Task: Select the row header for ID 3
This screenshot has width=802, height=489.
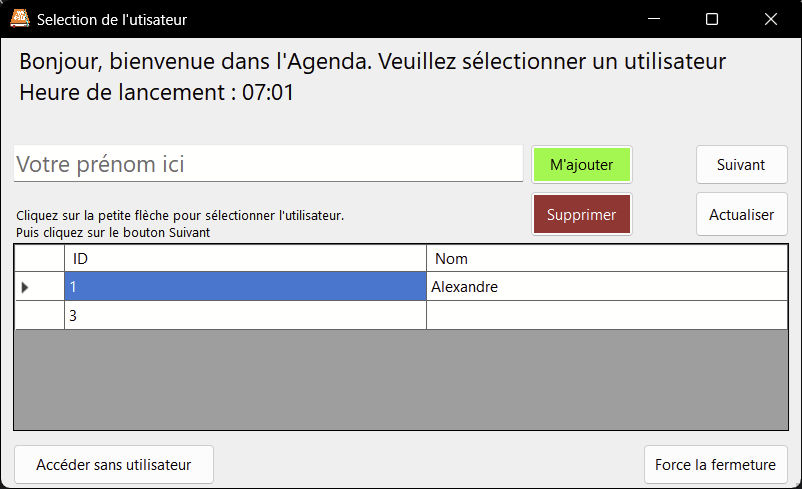Action: point(40,315)
